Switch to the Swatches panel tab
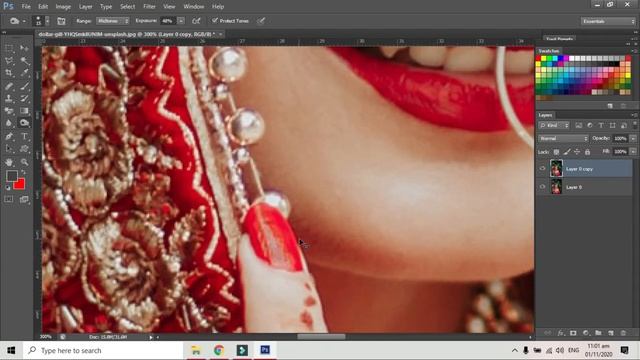 tap(549, 51)
